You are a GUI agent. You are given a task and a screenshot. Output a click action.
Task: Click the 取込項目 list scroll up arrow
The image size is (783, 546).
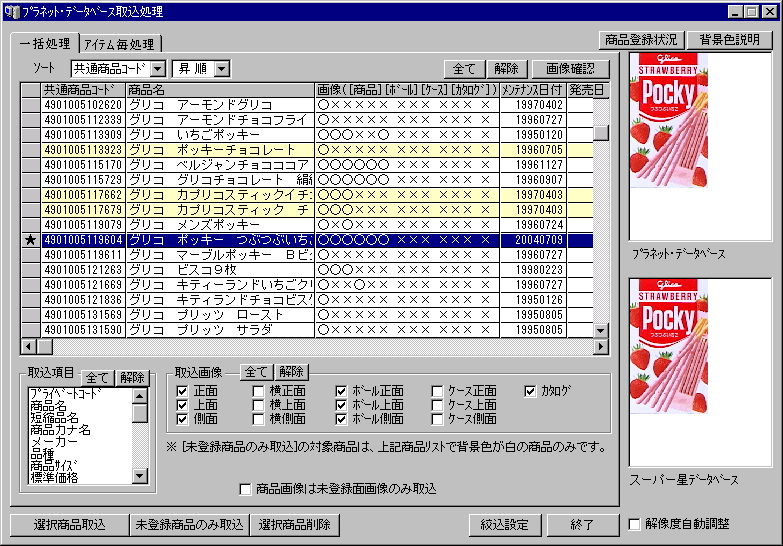[x=140, y=396]
